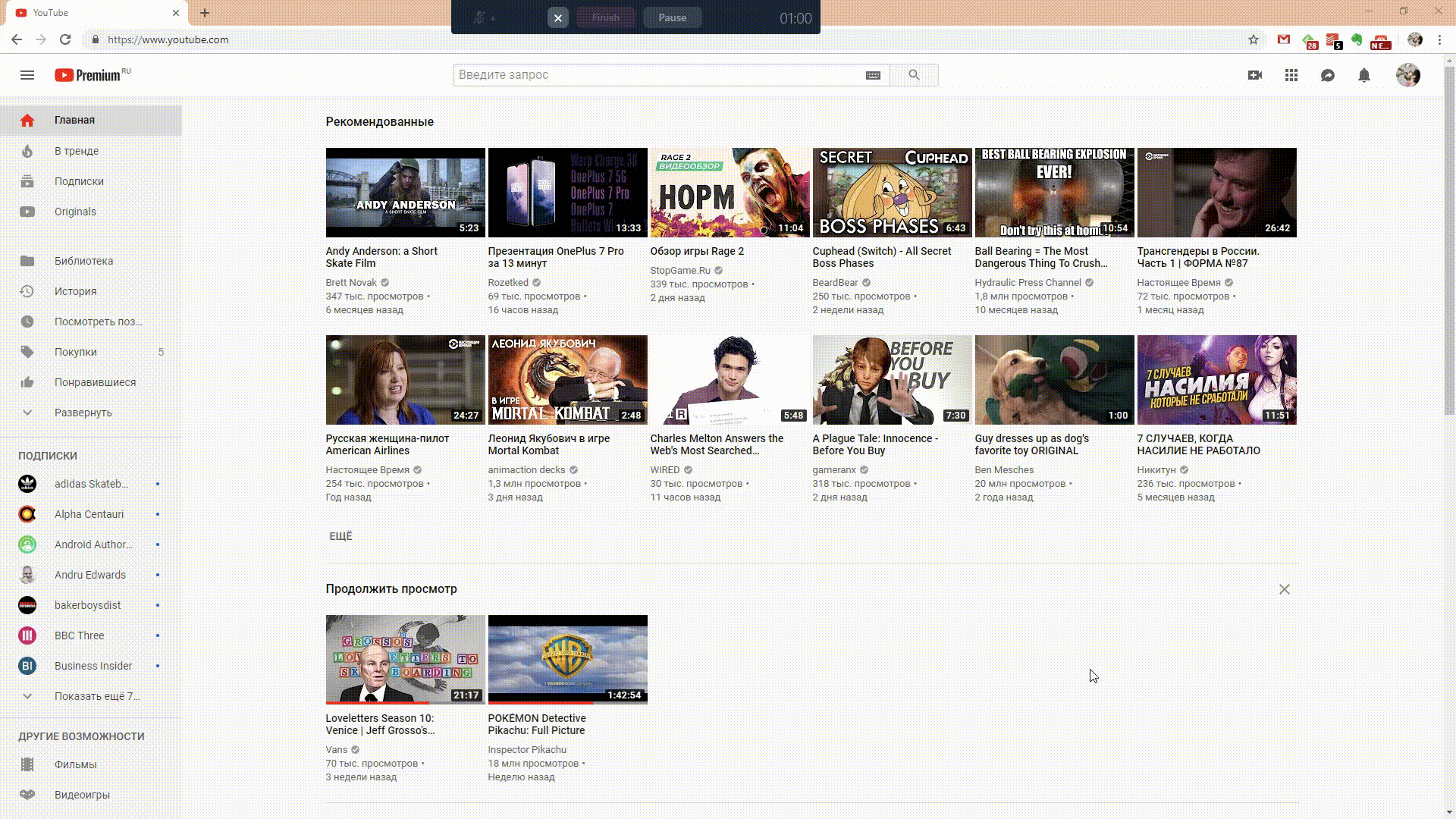1456x819 pixels.
Task: Open the 'История' sidebar item
Action: [x=75, y=291]
